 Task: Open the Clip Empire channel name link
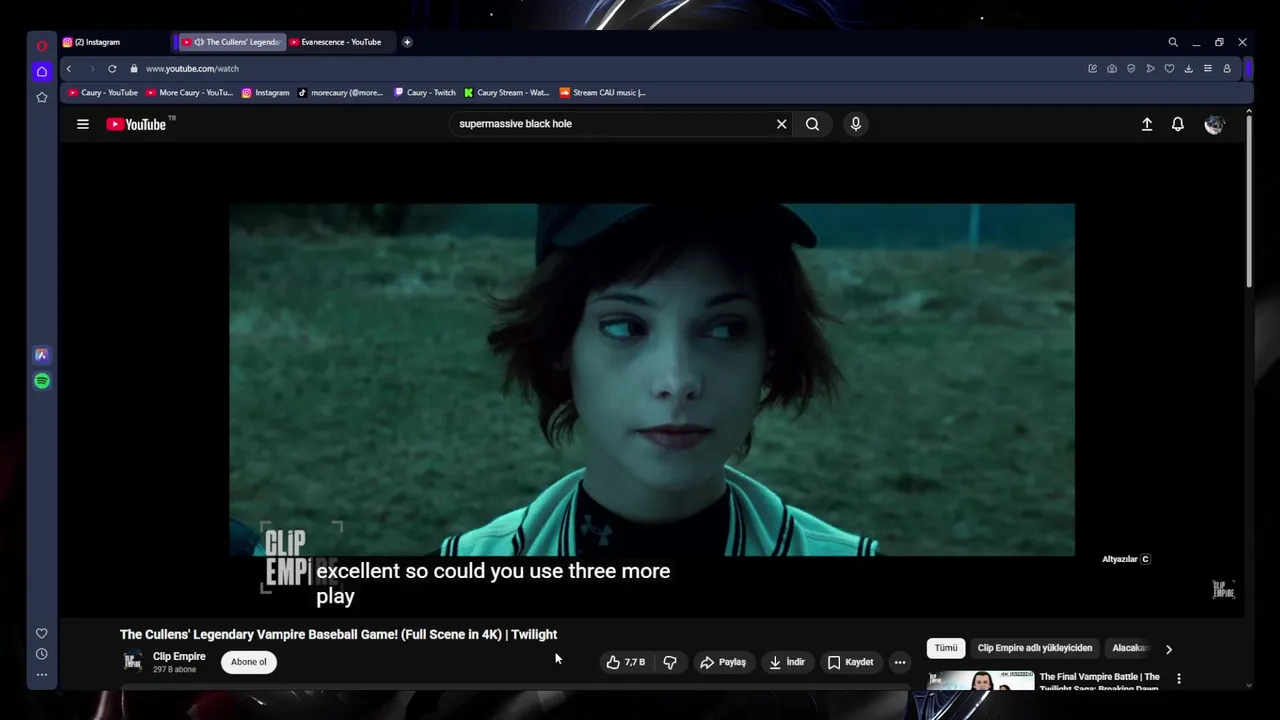click(x=179, y=656)
